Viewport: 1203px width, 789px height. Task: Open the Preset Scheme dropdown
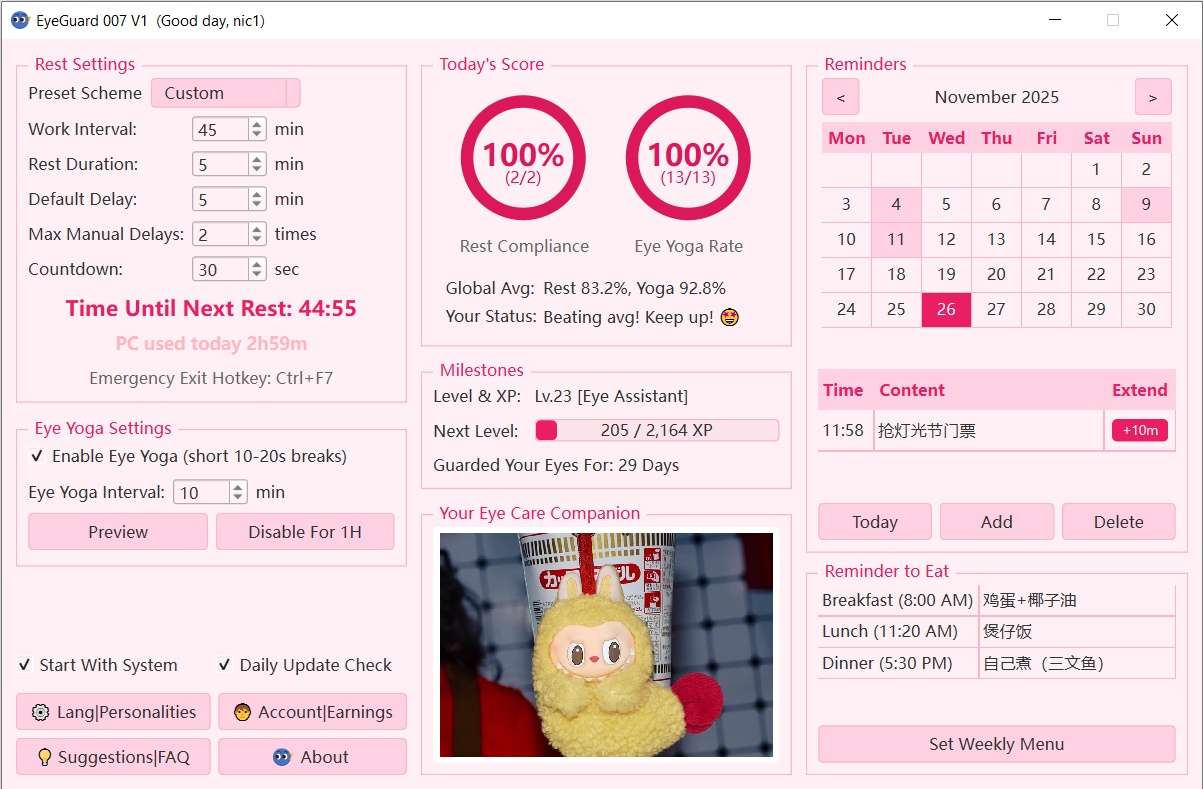click(x=225, y=93)
